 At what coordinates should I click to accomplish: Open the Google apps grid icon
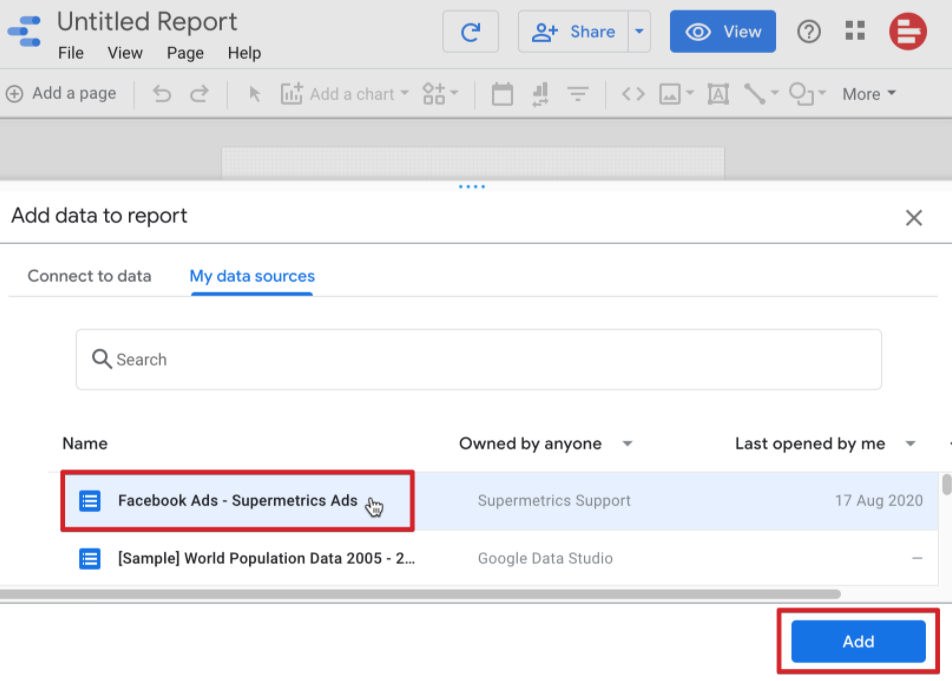point(855,31)
